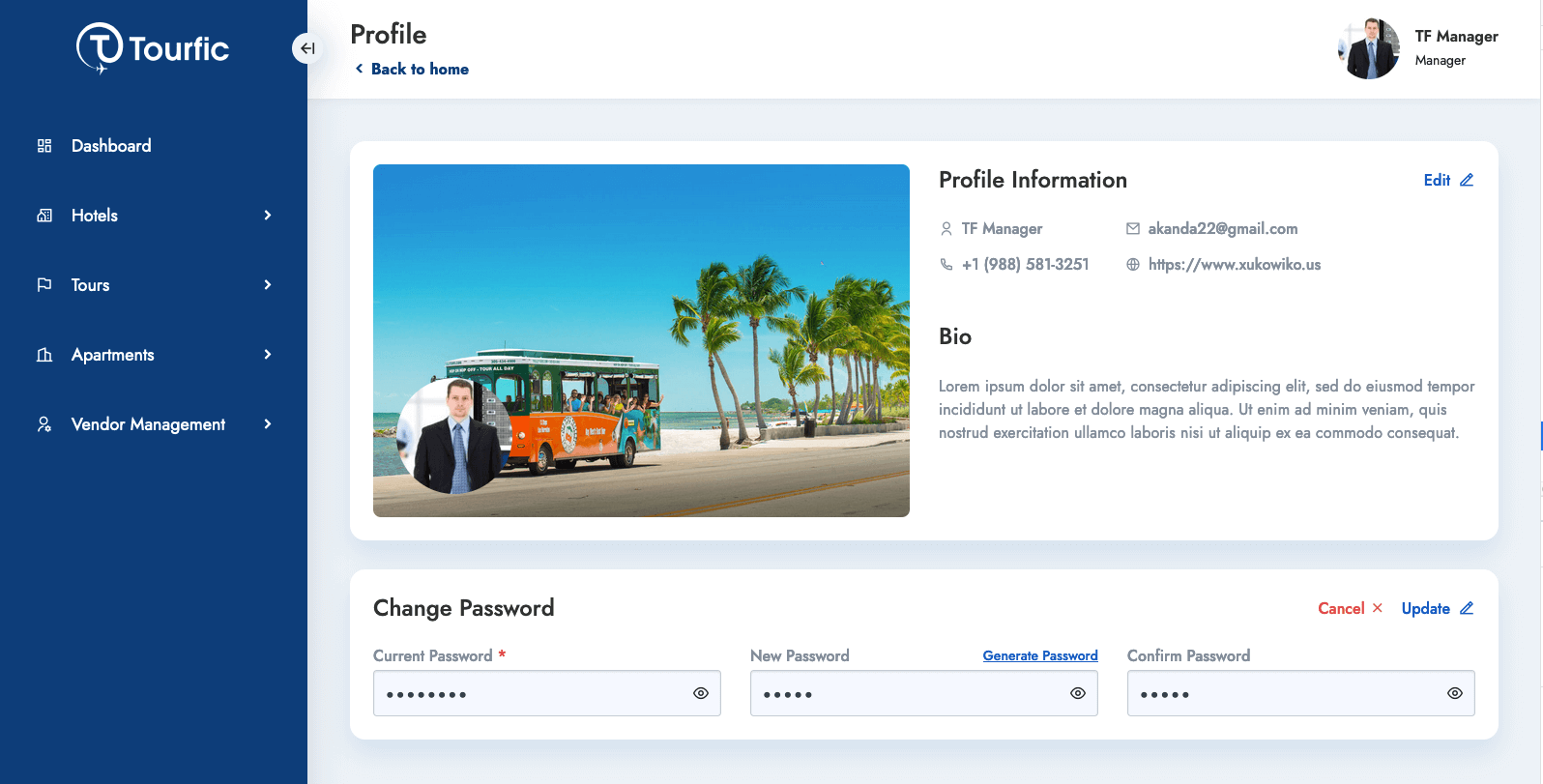Viewport: 1543px width, 784px height.
Task: Click the Apartments building icon
Action: 44,355
